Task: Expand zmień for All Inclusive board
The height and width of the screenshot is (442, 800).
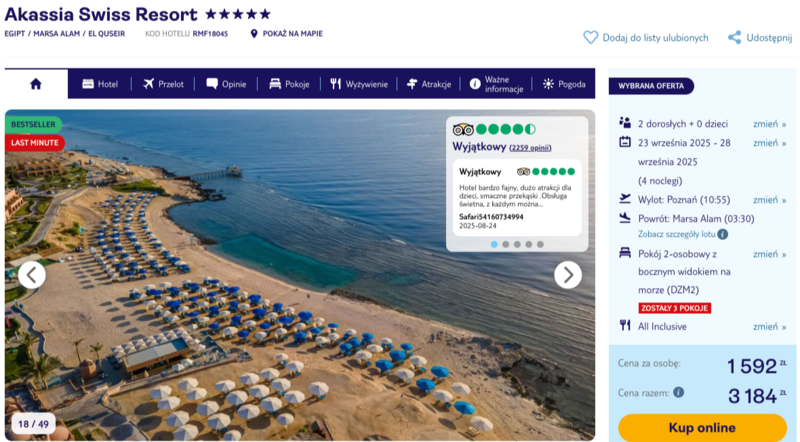Action: click(x=767, y=326)
